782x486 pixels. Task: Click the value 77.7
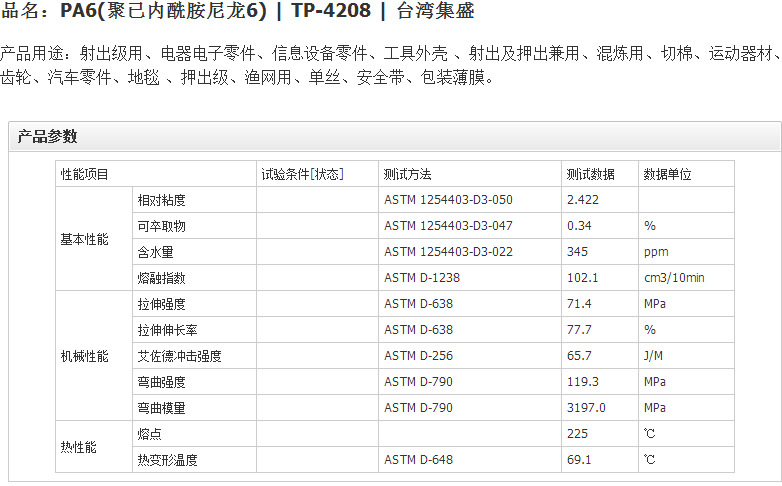pos(579,329)
